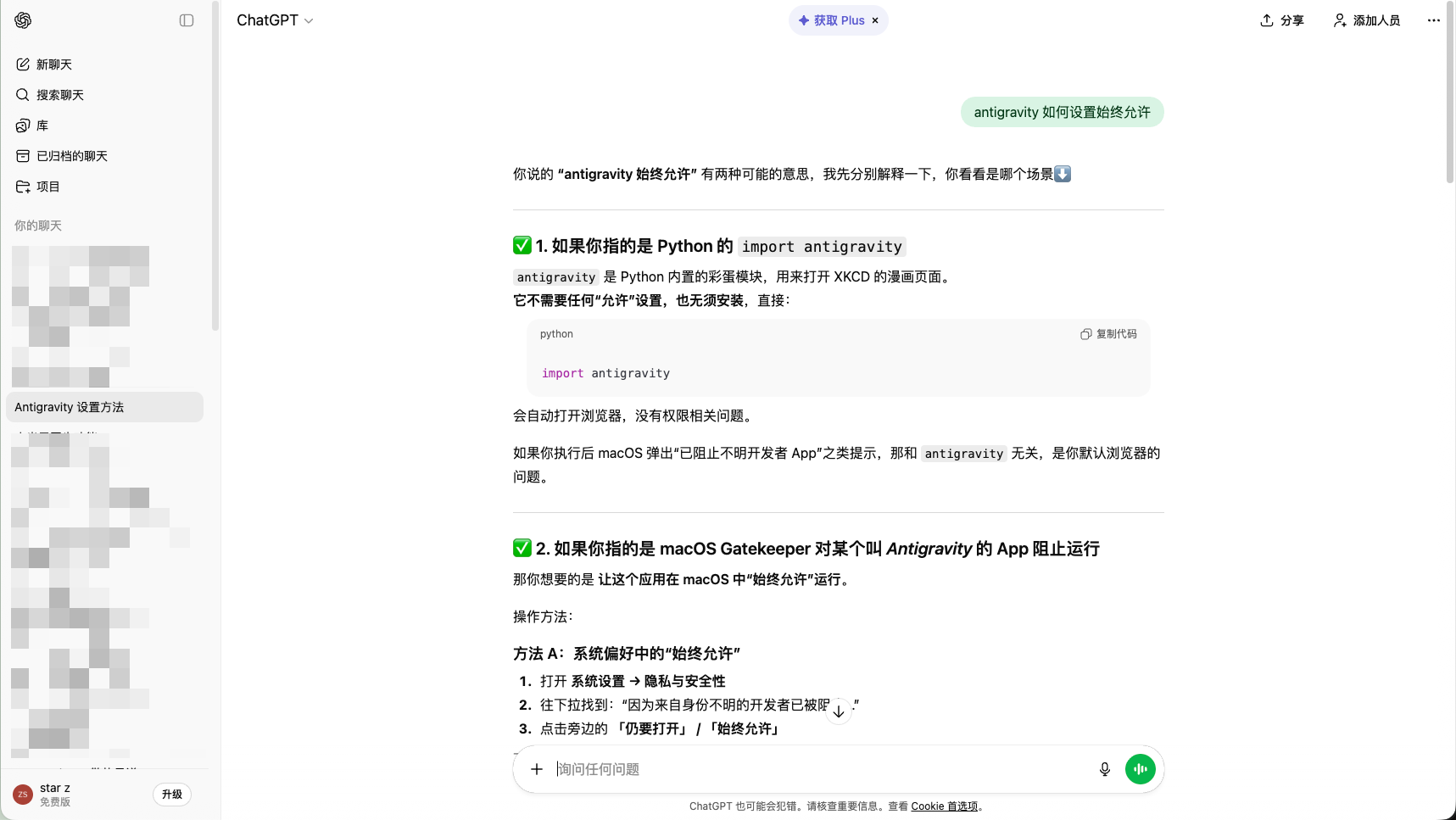Screen dimensions: 1456x820
Task: Open the Cookie 首选项 link
Action: pos(944,806)
